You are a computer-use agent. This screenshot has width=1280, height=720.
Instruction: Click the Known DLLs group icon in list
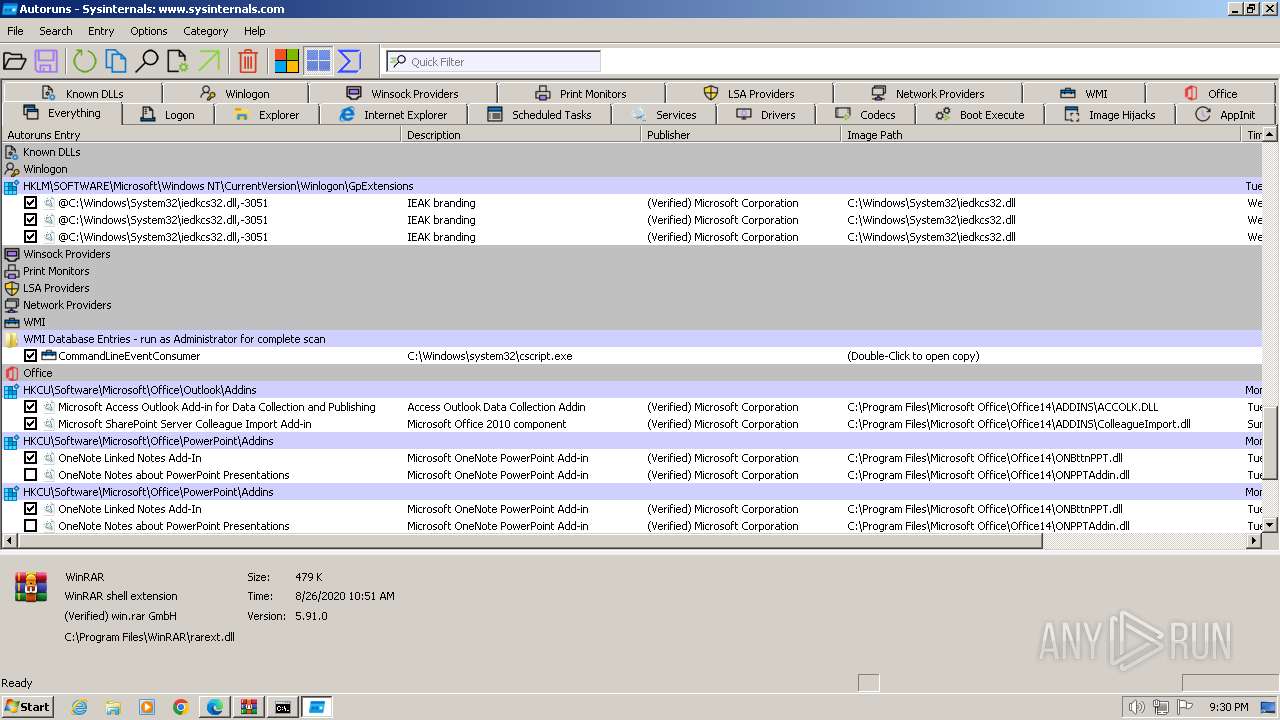pyautogui.click(x=12, y=152)
